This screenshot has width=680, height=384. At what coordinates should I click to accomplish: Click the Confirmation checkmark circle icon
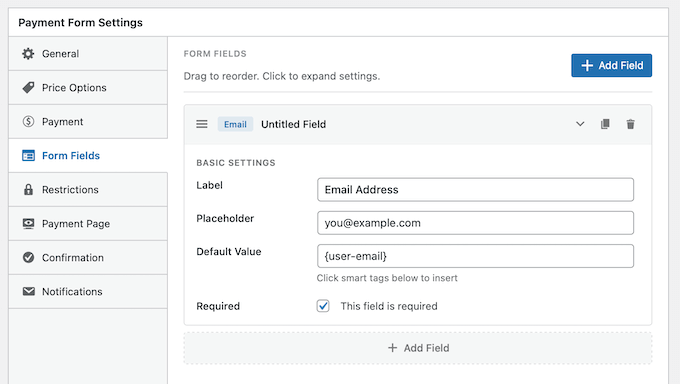[x=28, y=257]
